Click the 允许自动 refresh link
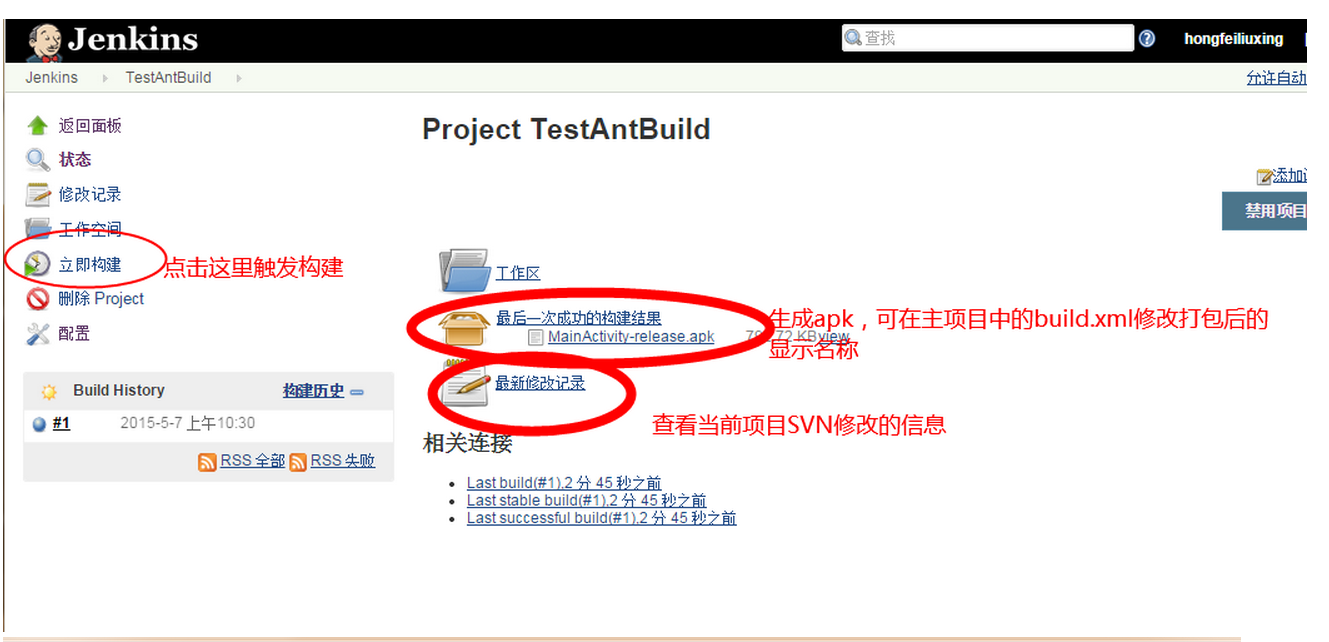This screenshot has width=1329, height=642. pos(1276,78)
